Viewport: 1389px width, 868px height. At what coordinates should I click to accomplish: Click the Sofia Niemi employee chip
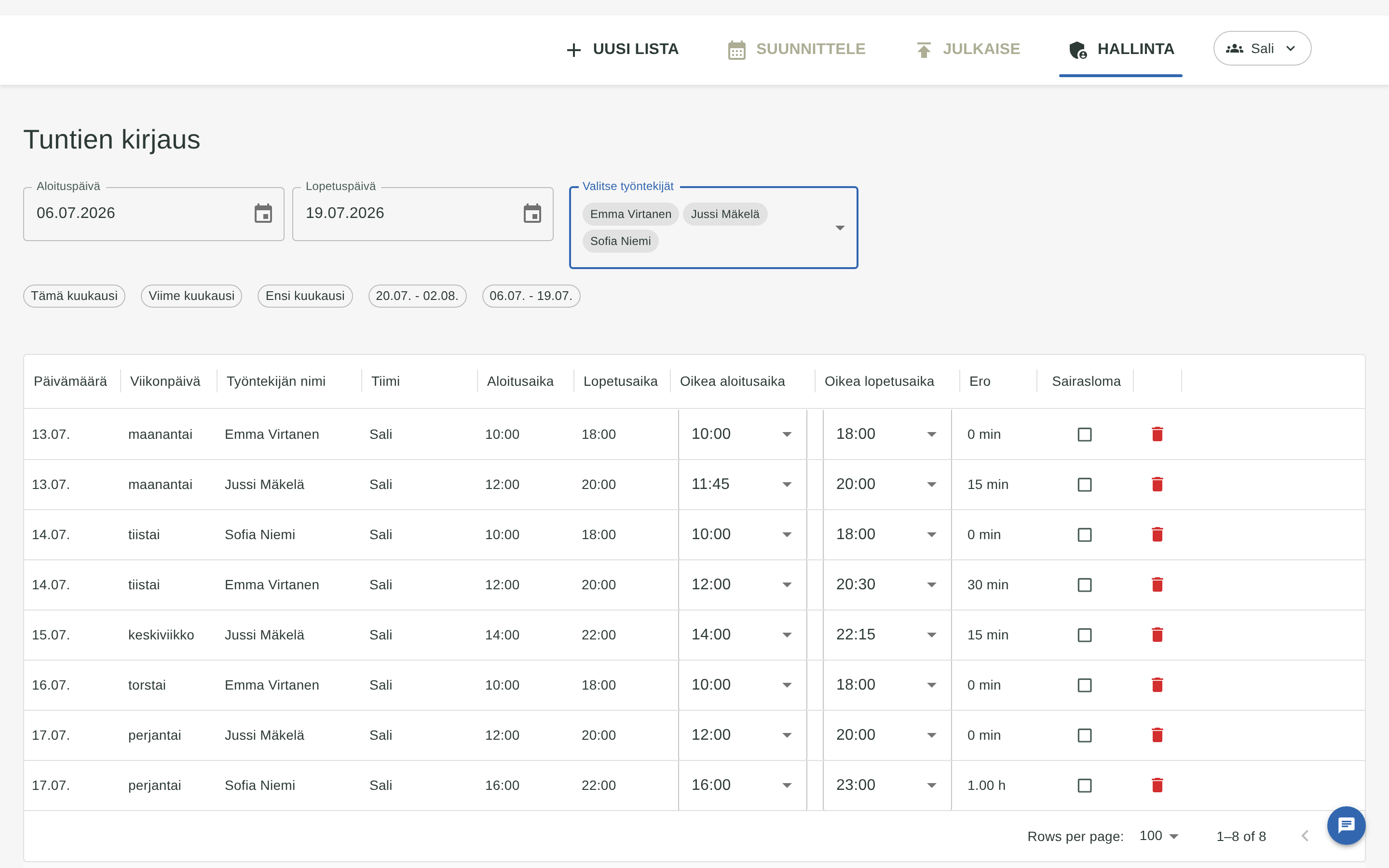pos(620,241)
